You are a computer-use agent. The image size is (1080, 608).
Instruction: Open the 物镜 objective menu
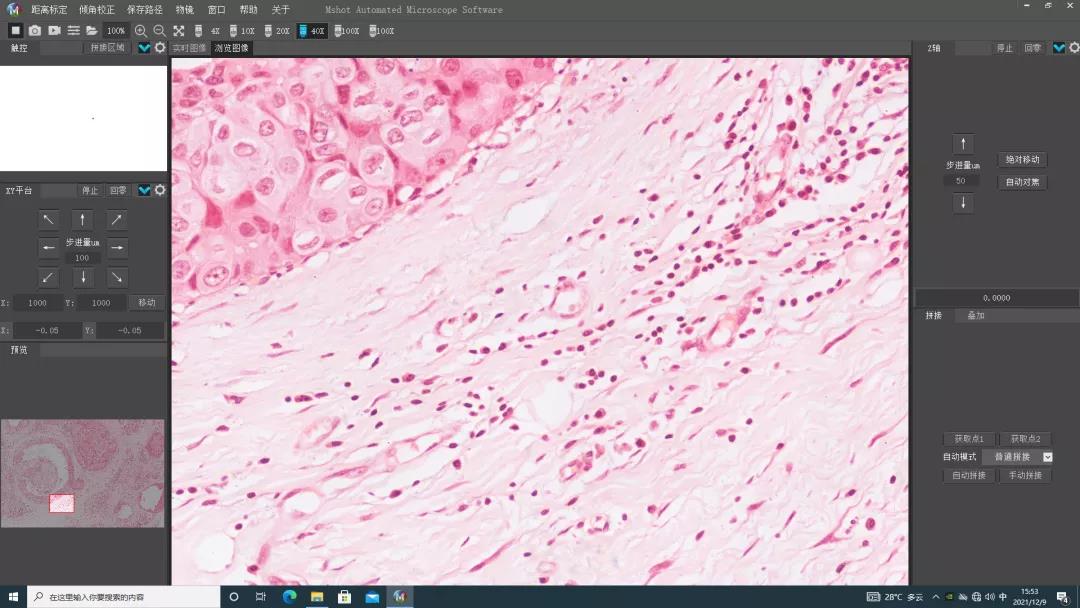[x=185, y=9]
